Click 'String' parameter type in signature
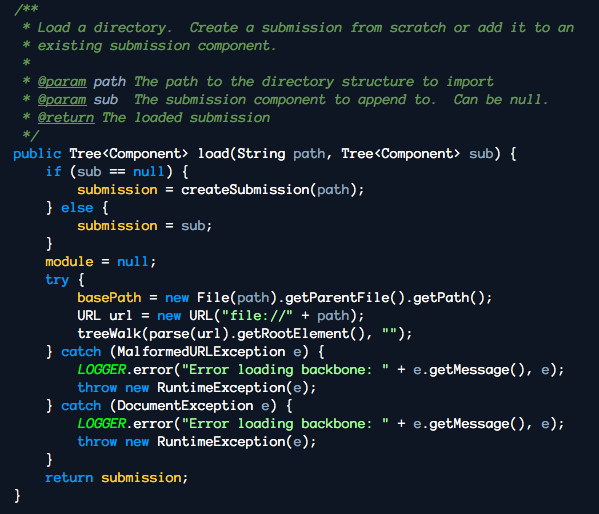Viewport: 599px width, 514px height. click(261, 154)
